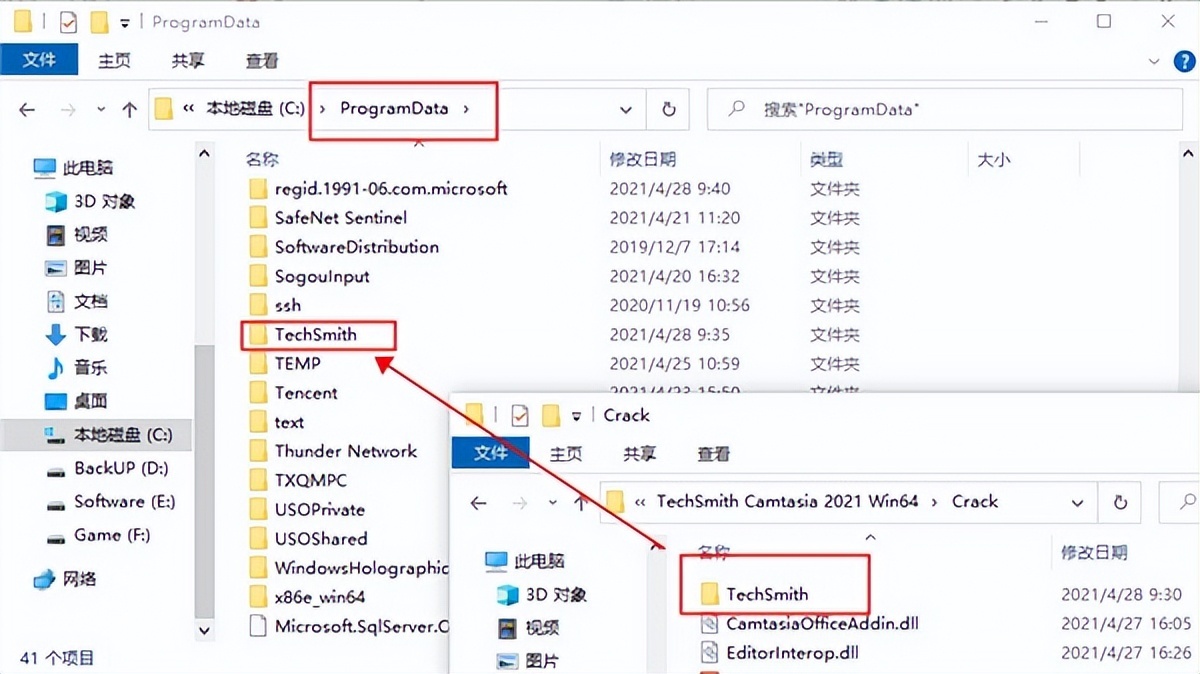Refresh the Crack folder view

coord(1120,502)
